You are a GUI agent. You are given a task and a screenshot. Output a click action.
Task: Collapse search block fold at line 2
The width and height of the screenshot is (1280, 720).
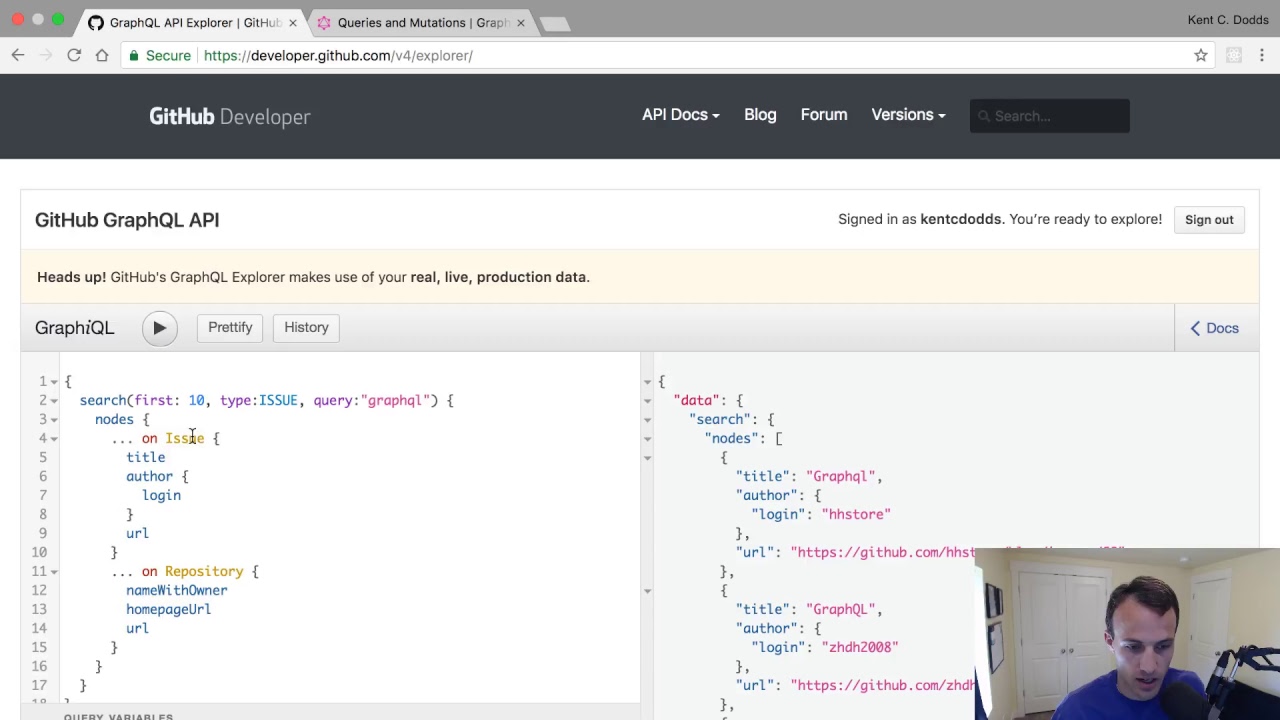[x=54, y=401]
